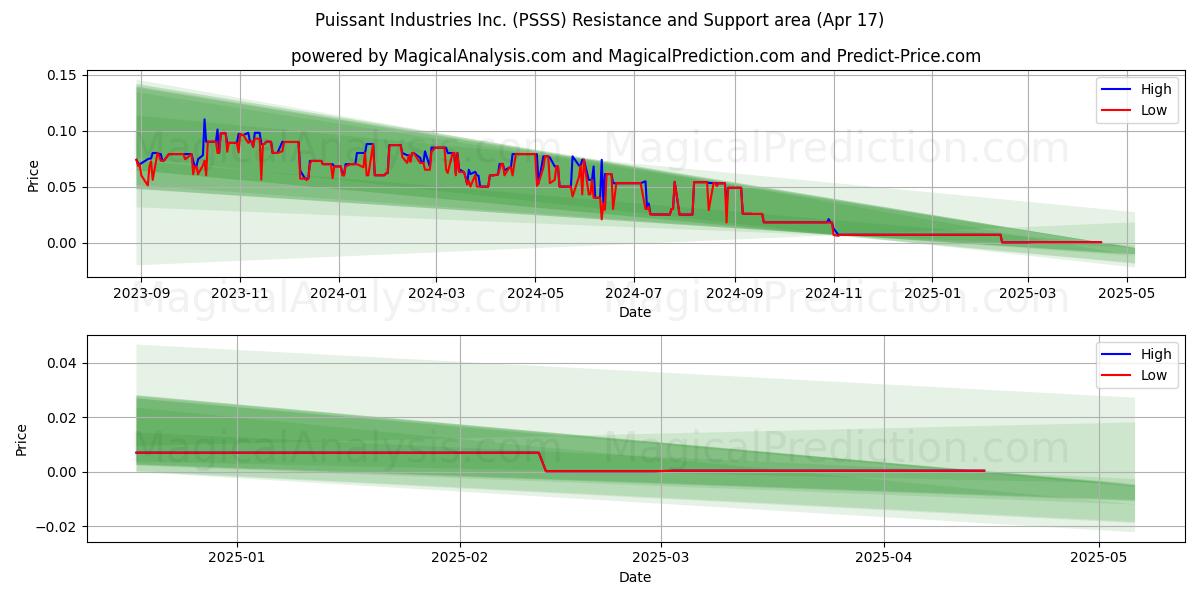The width and height of the screenshot is (1200, 600).
Task: Click the '0.02' y-axis tick on the bottom chart
Action: tap(62, 418)
